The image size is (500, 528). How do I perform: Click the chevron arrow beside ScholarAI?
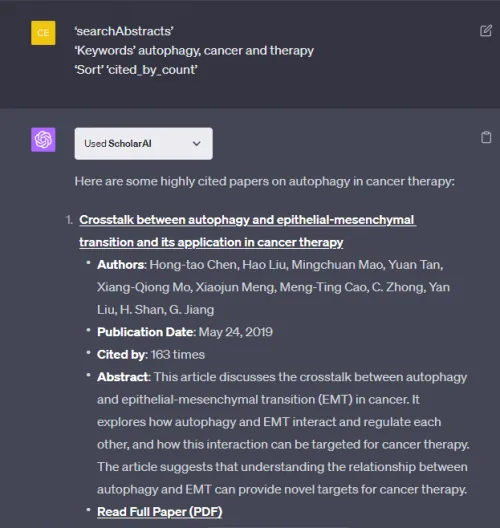(197, 143)
